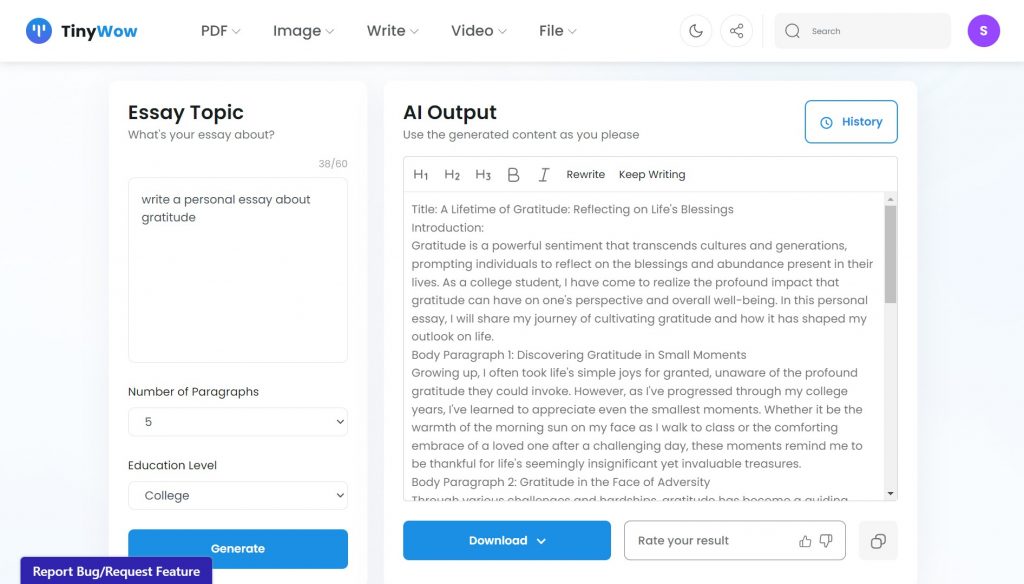This screenshot has width=1024, height=584.
Task: Apply Heading 2 formatting
Action: [452, 175]
